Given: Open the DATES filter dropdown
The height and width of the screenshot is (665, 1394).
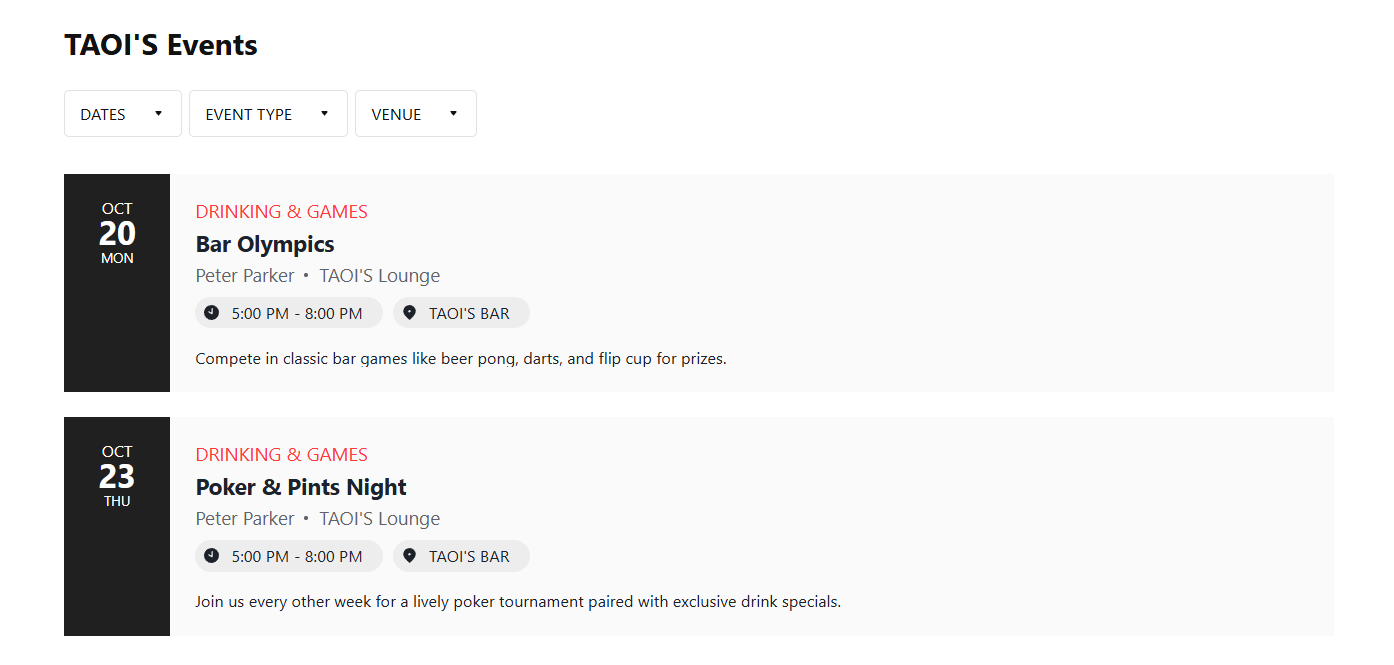Looking at the screenshot, I should 123,114.
